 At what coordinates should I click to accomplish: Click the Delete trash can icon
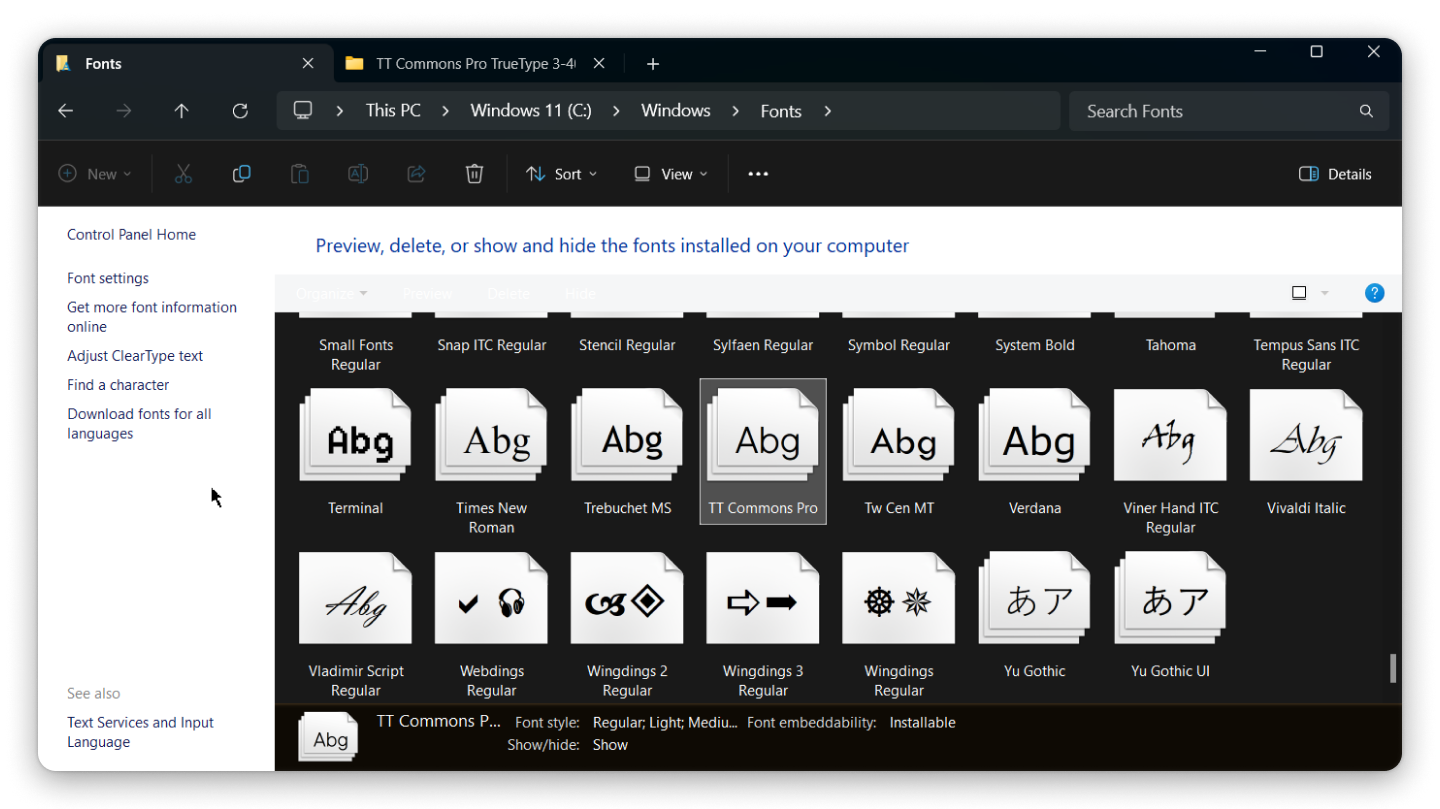(474, 174)
